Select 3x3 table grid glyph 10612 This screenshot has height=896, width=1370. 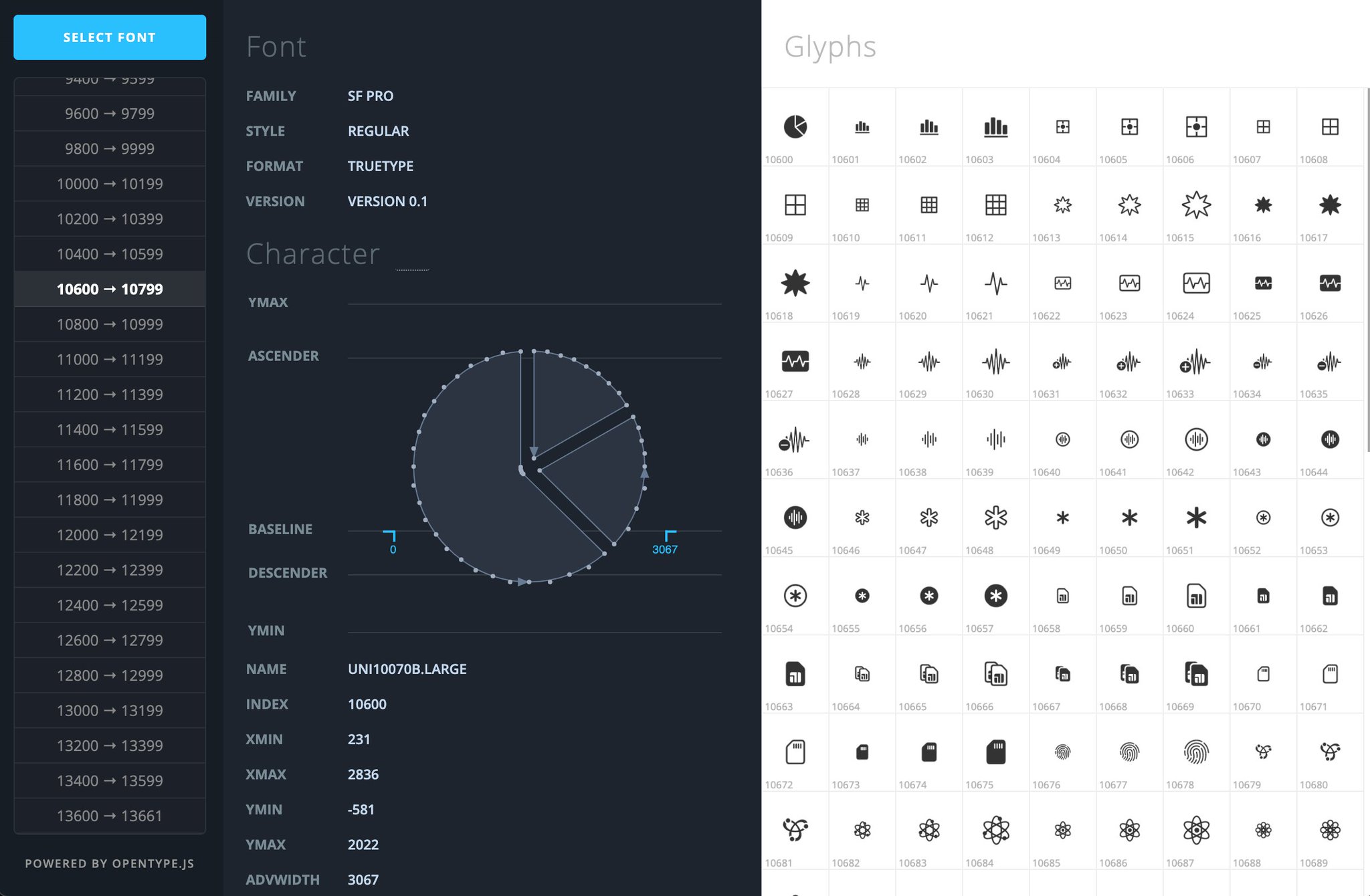point(996,205)
